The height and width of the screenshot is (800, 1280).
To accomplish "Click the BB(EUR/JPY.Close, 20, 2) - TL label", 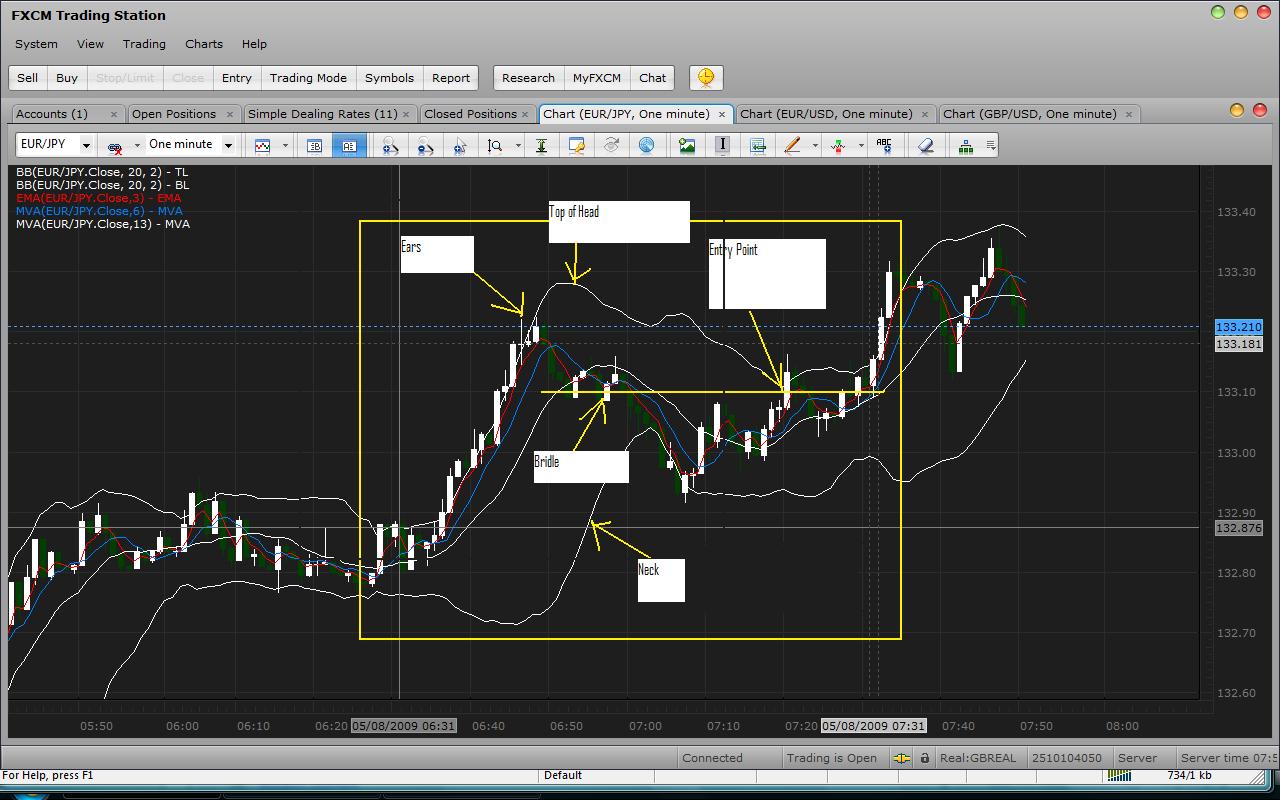I will coord(101,172).
